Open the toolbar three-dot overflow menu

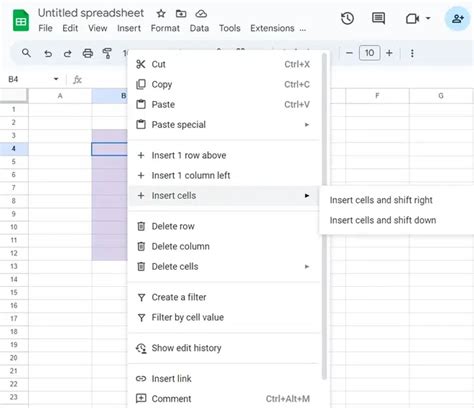click(412, 53)
